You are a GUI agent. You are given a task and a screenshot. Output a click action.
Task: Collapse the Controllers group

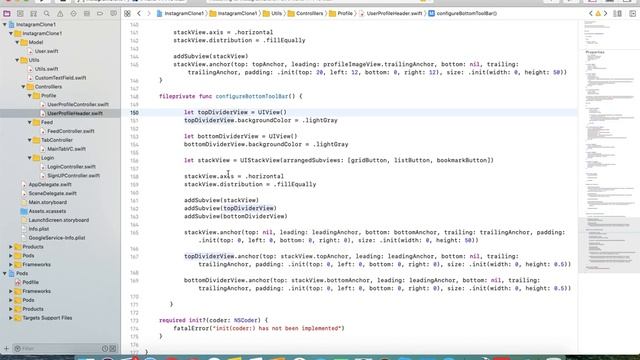click(23, 87)
